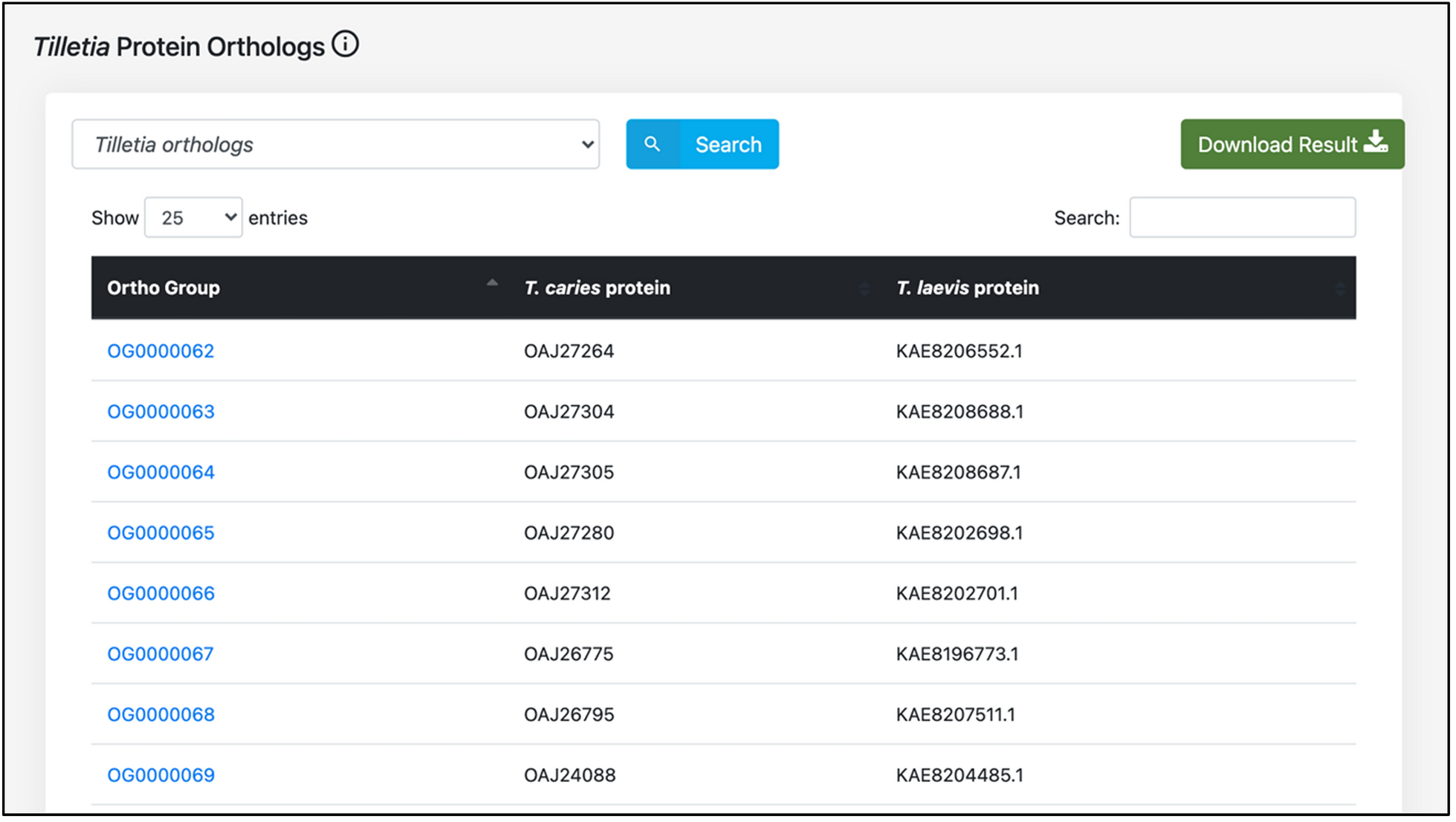Select T. caries protein OAJ26795
The image size is (1456, 822).
point(569,714)
